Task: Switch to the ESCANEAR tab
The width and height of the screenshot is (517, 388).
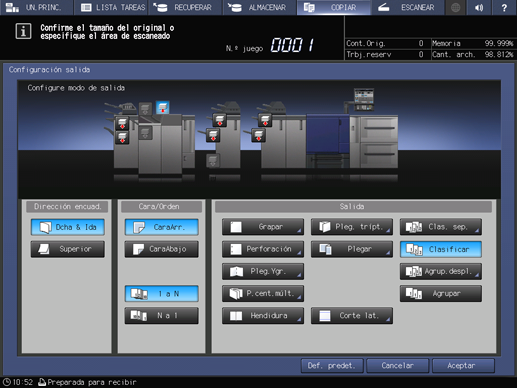Action: (408, 7)
